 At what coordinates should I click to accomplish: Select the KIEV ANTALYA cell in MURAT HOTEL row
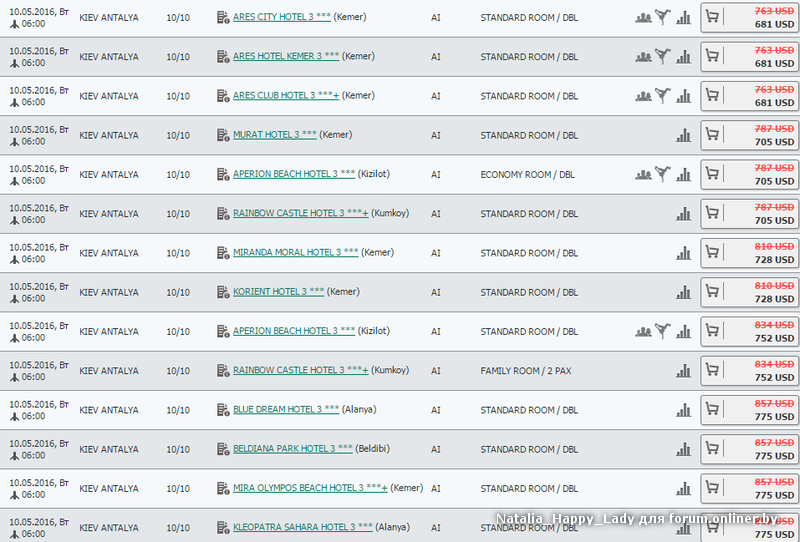point(109,136)
